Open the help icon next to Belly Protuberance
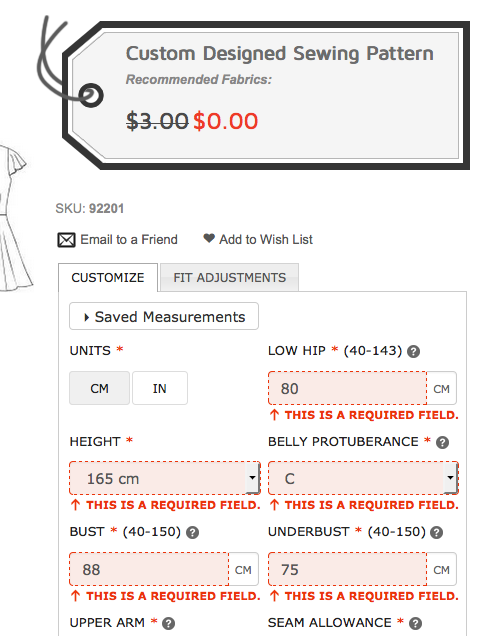This screenshot has height=636, width=482. click(442, 442)
